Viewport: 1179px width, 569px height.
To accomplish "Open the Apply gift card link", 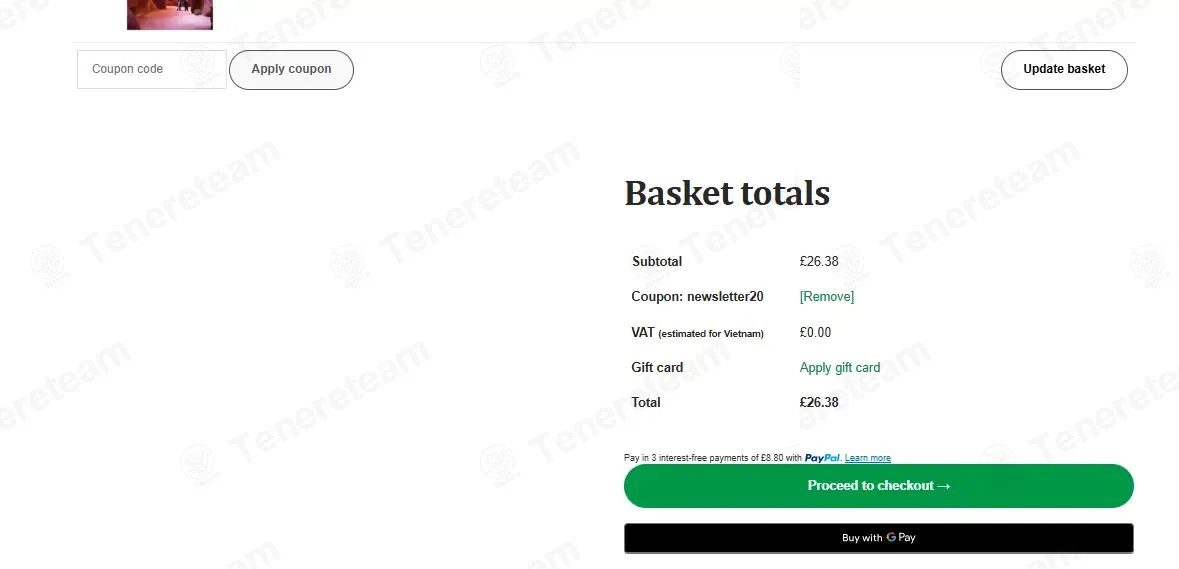I will [x=840, y=368].
